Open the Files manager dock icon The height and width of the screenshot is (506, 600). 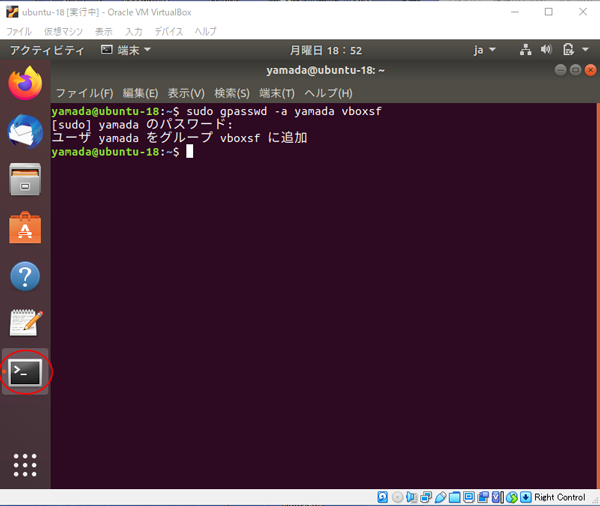(x=25, y=179)
